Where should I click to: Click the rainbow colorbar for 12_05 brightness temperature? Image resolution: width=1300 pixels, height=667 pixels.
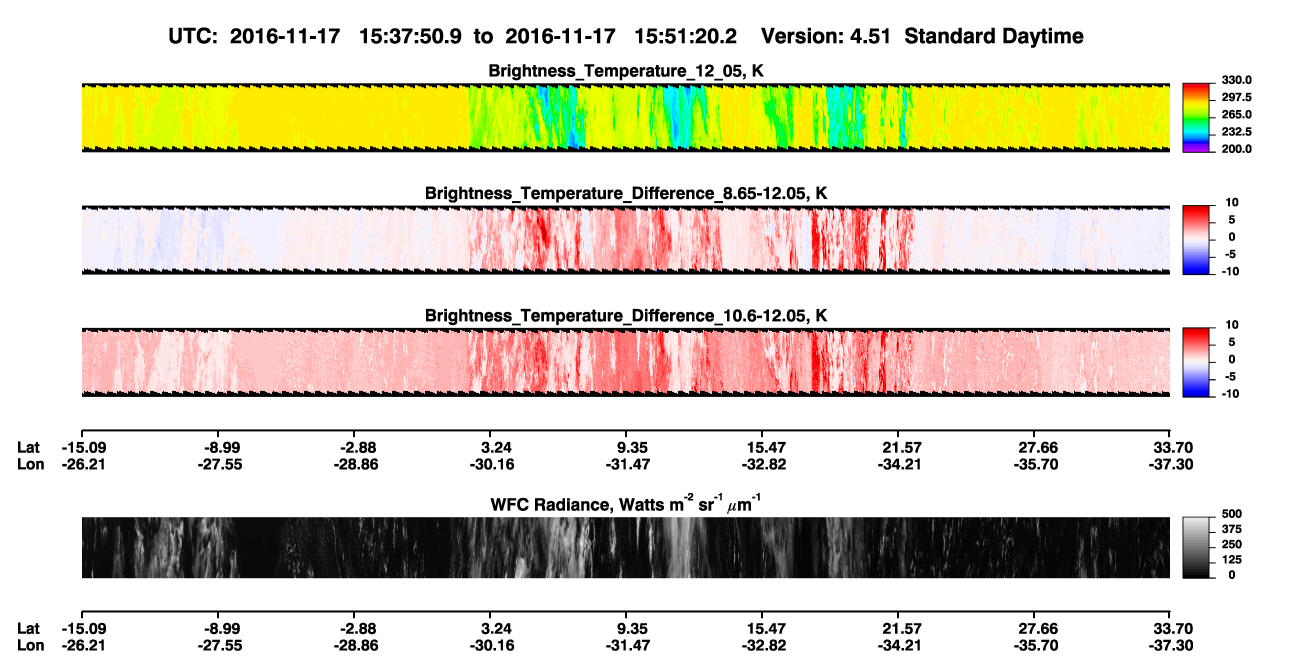coord(1197,117)
